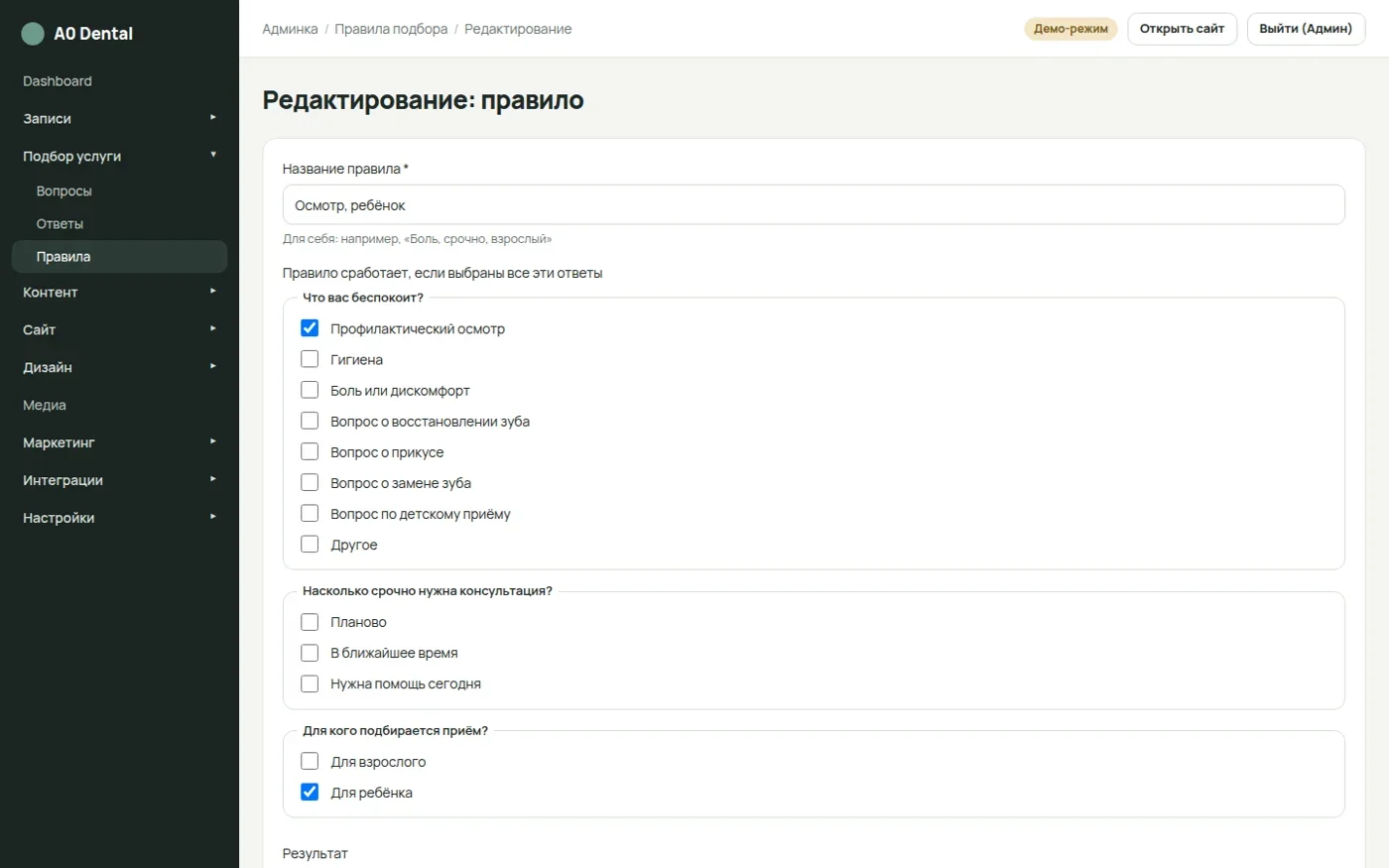This screenshot has height=868, width=1389.
Task: Open Правила подбора breadcrumb link
Action: coord(391,29)
